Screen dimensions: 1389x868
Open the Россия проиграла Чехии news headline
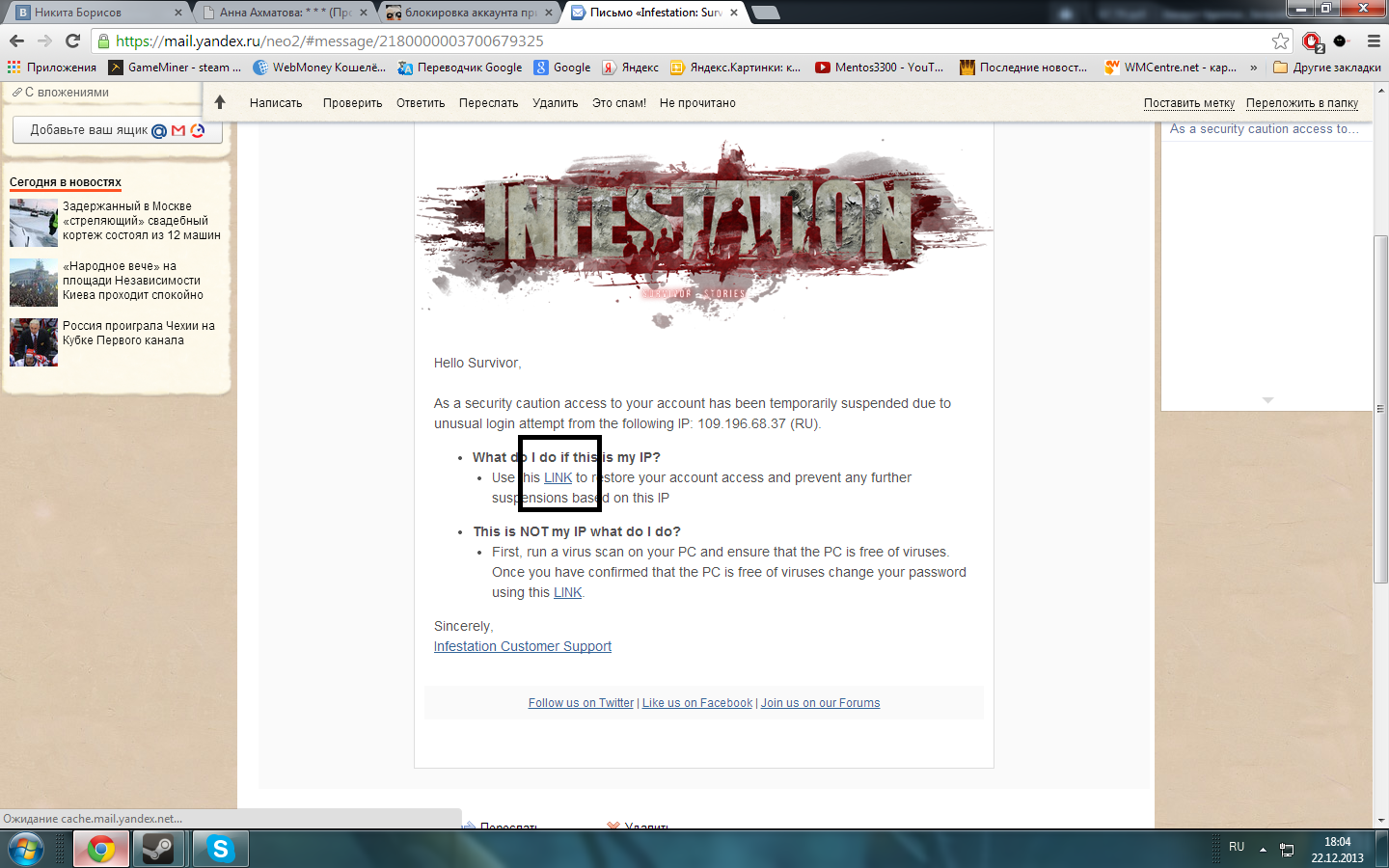(x=139, y=333)
